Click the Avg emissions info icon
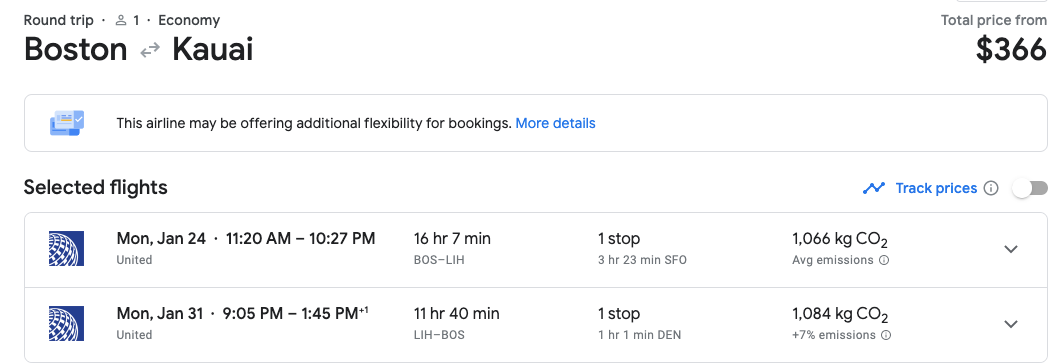1052x364 pixels. 884,260
